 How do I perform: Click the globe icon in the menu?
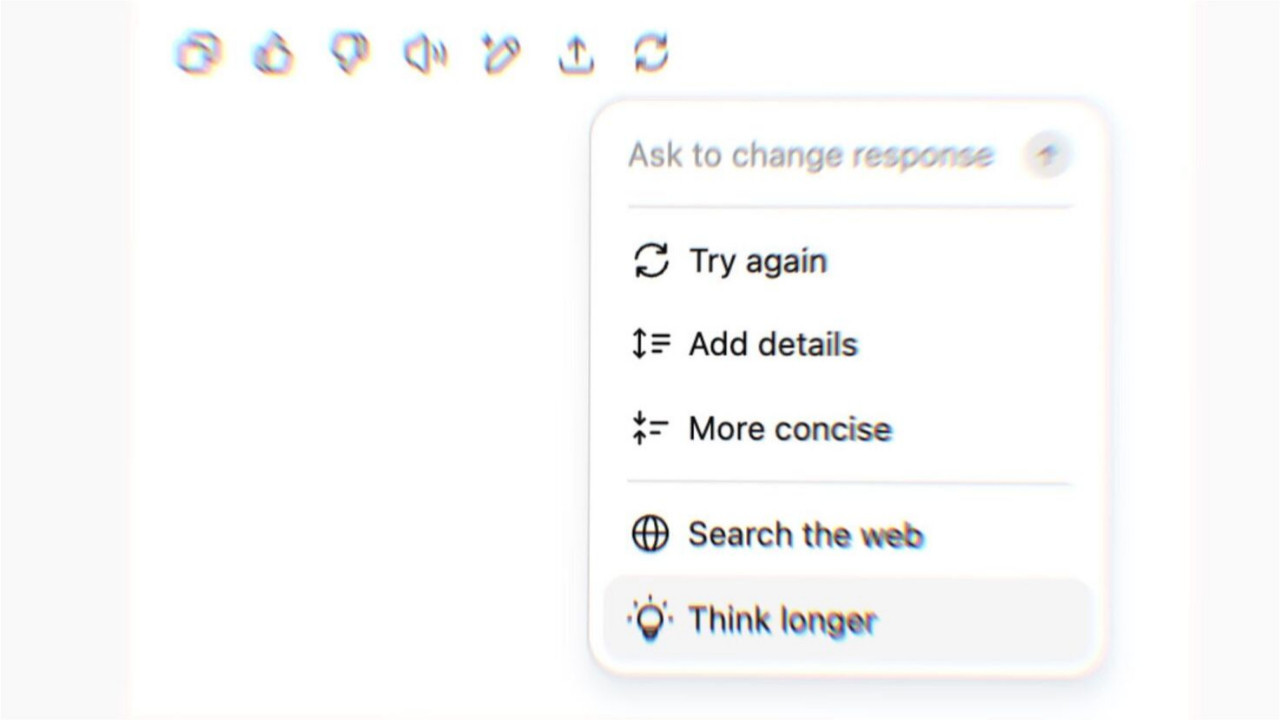coord(650,534)
